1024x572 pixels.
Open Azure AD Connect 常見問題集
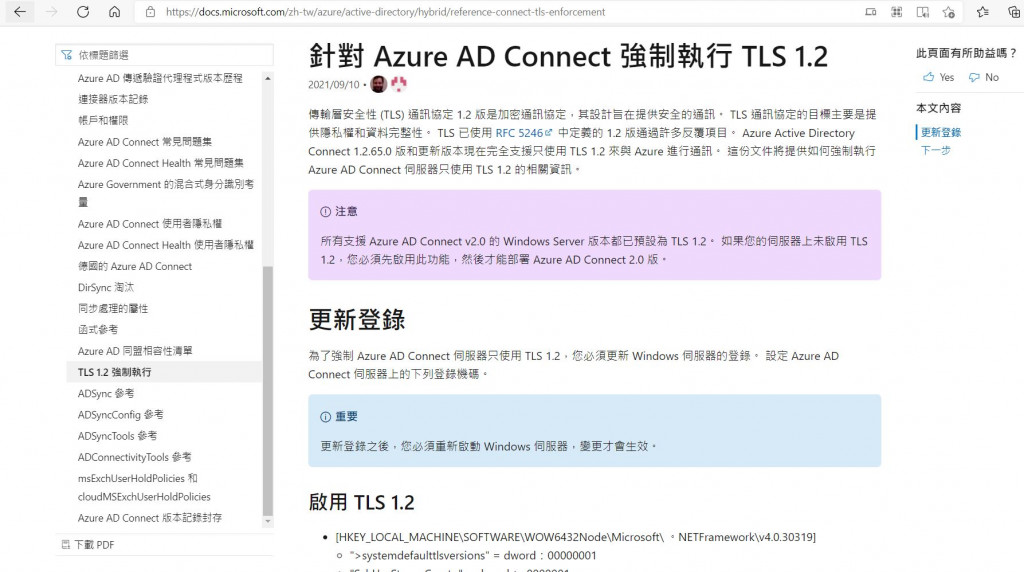144,142
